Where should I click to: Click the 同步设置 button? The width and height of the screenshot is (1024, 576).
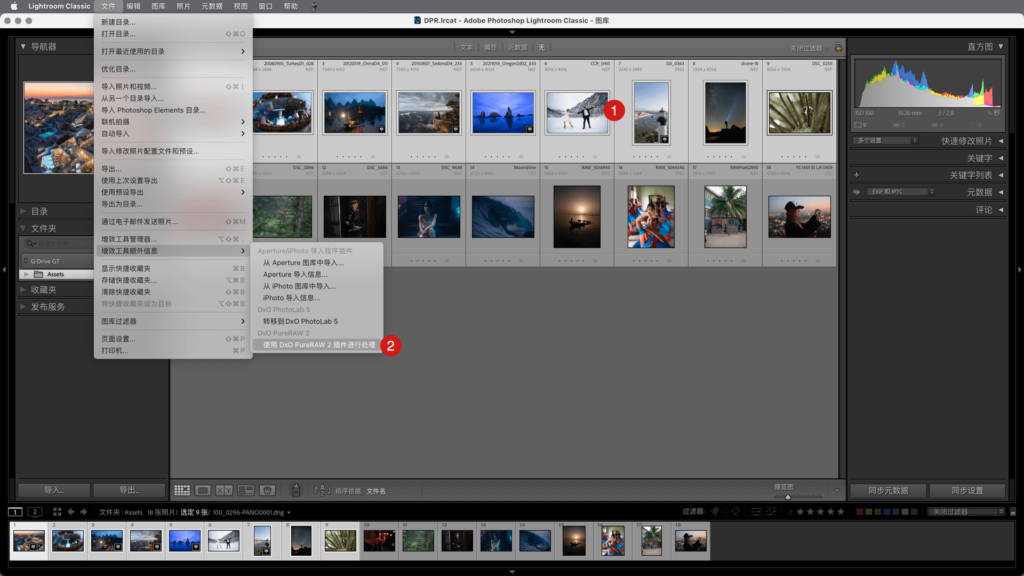(967, 490)
